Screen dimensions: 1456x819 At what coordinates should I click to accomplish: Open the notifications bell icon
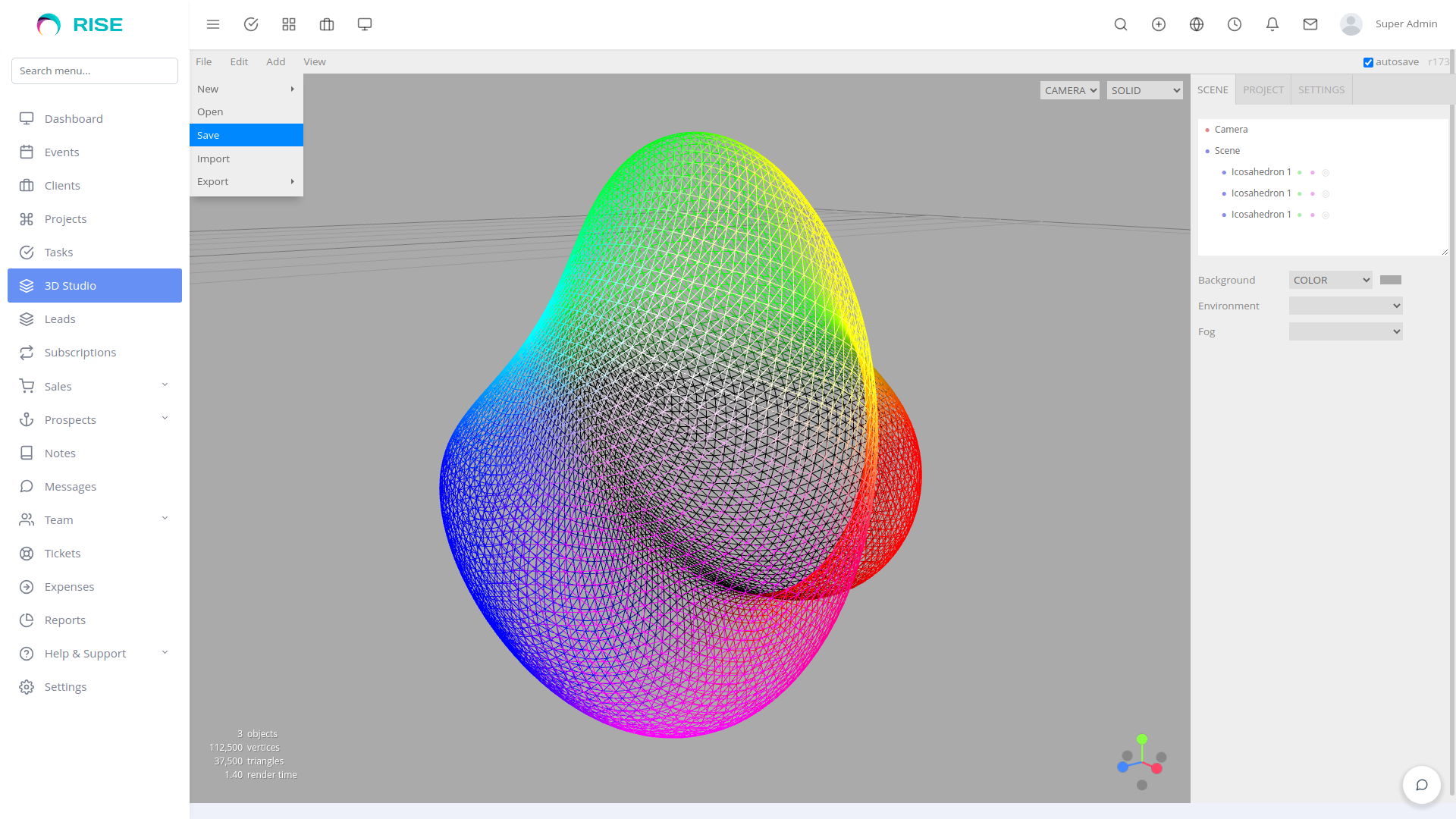(x=1272, y=24)
